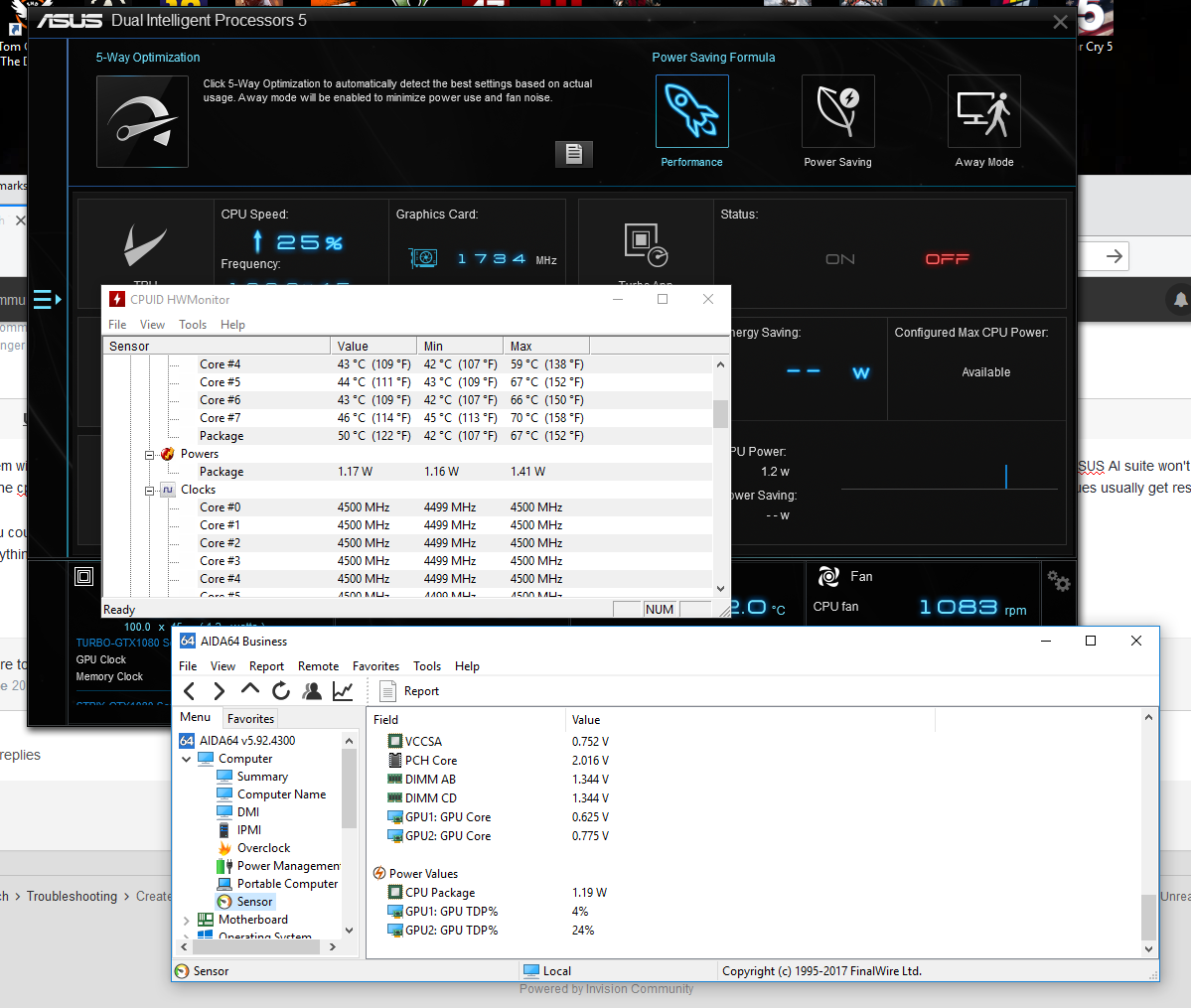Open HWMonitor View menu
This screenshot has height=1008, width=1191.
pos(152,325)
